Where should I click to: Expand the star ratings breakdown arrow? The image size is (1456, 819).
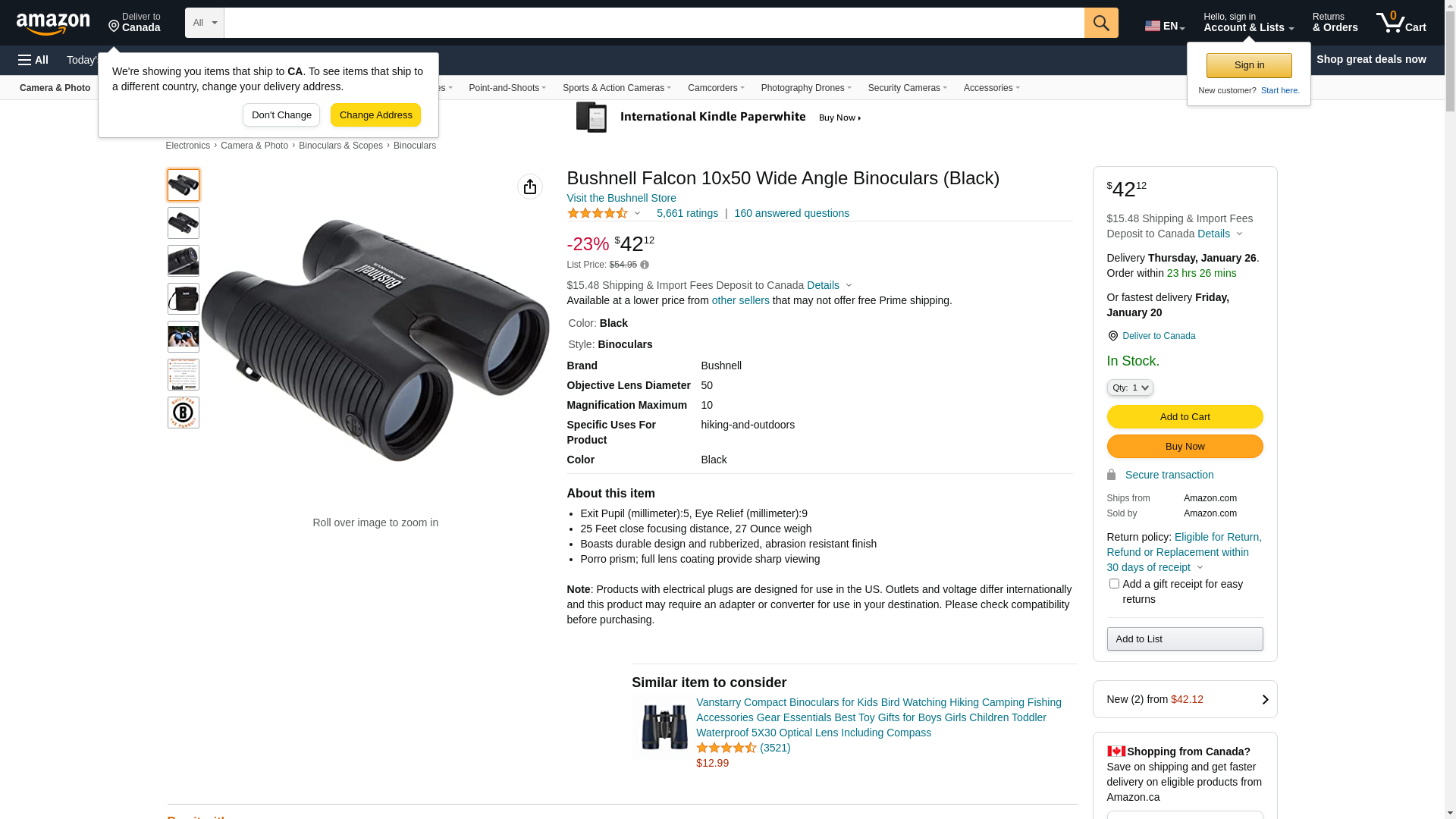coord(637,214)
